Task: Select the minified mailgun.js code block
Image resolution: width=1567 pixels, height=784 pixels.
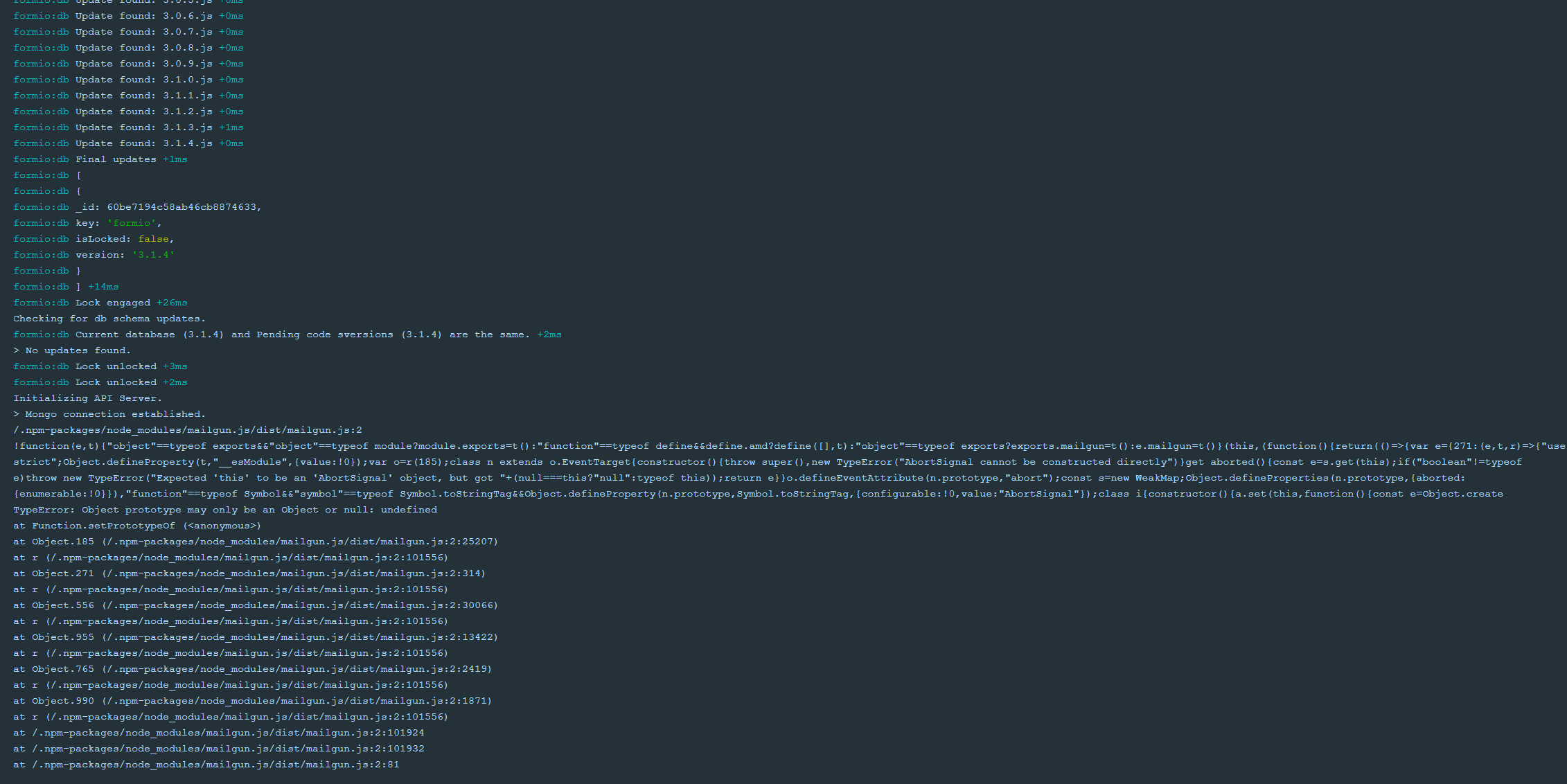Action: point(762,470)
